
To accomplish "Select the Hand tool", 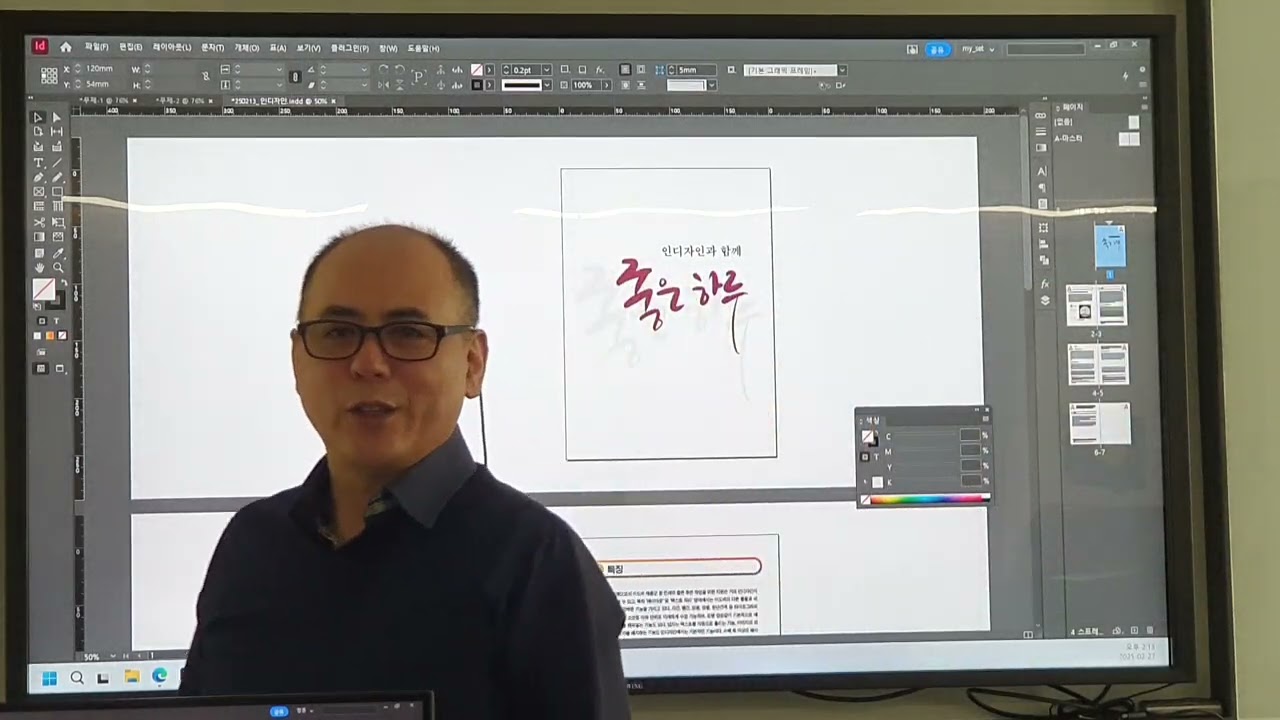I will point(39,267).
